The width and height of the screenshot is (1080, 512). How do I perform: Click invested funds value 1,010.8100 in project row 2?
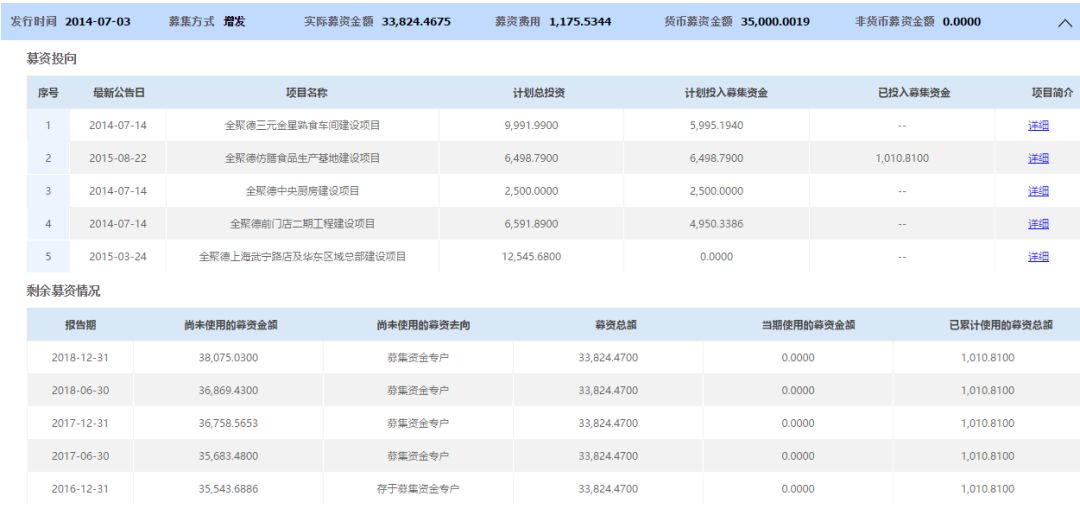[x=902, y=158]
